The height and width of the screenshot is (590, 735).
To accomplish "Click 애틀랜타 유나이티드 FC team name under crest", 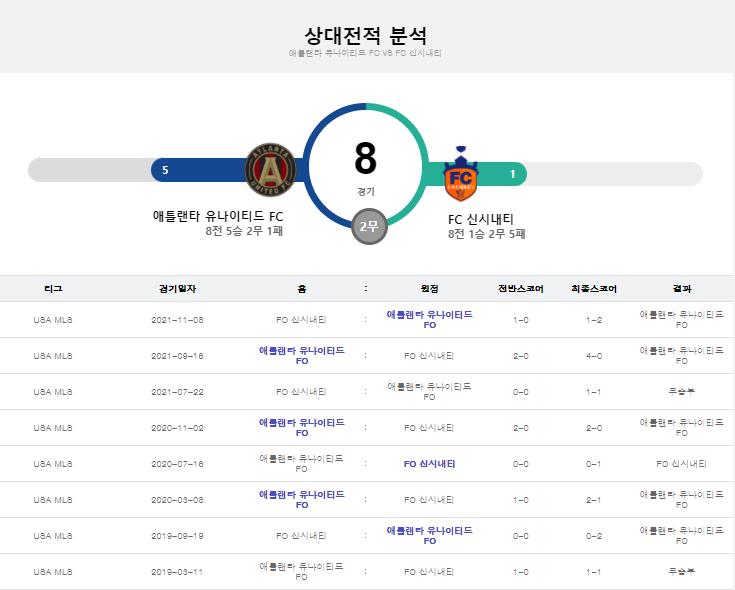I will tap(218, 216).
